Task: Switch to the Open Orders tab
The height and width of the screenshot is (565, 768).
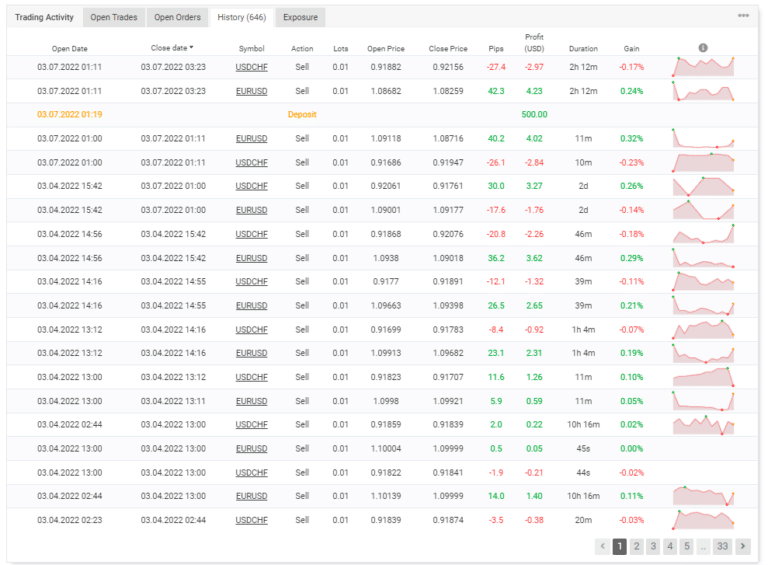Action: tap(178, 17)
